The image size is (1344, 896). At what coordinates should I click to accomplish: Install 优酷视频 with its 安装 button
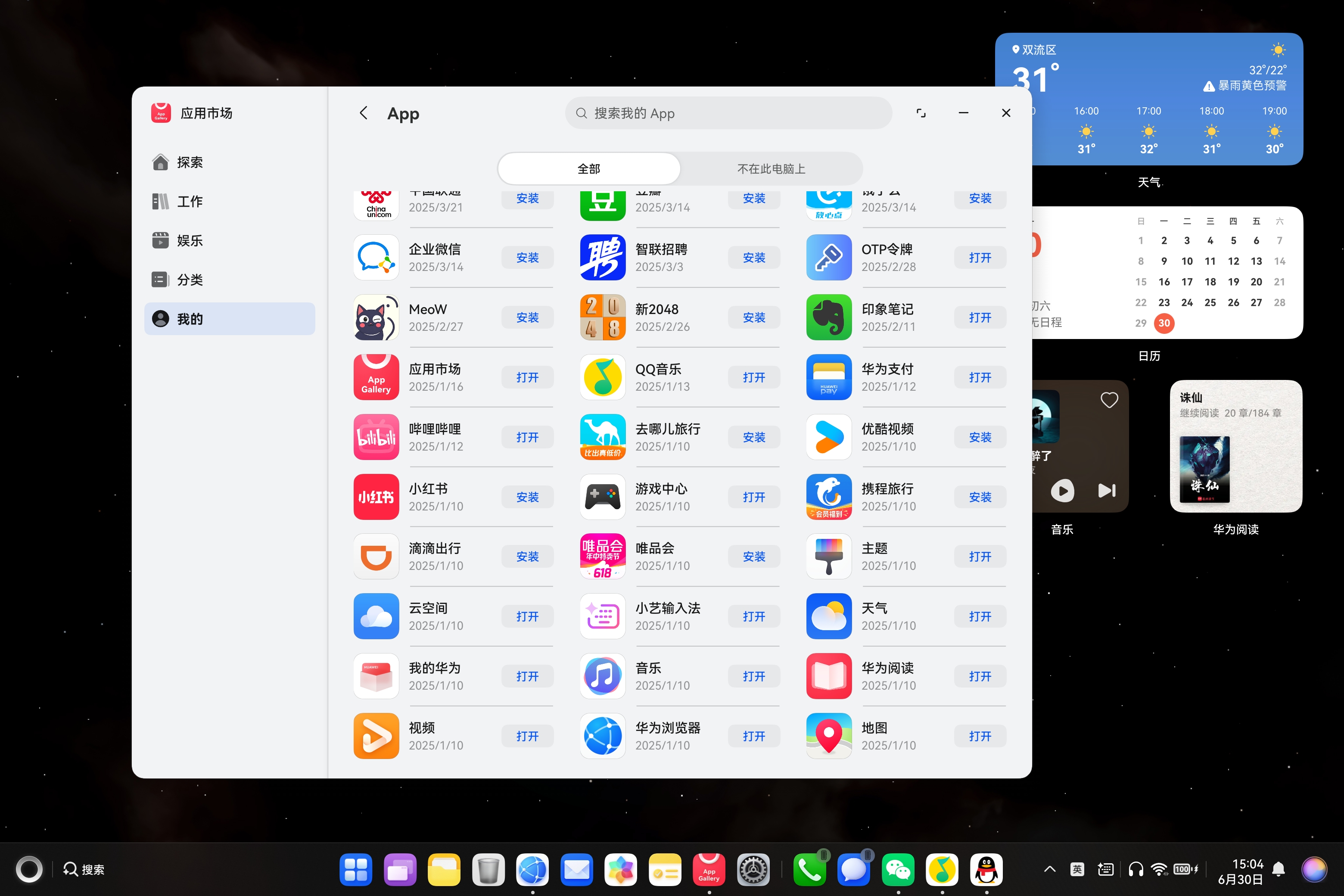pyautogui.click(x=980, y=437)
